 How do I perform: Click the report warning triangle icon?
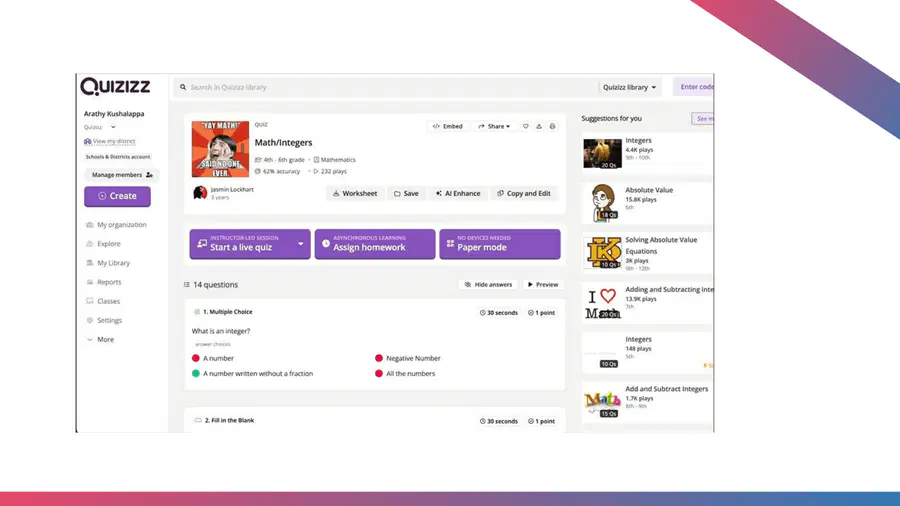[x=539, y=126]
